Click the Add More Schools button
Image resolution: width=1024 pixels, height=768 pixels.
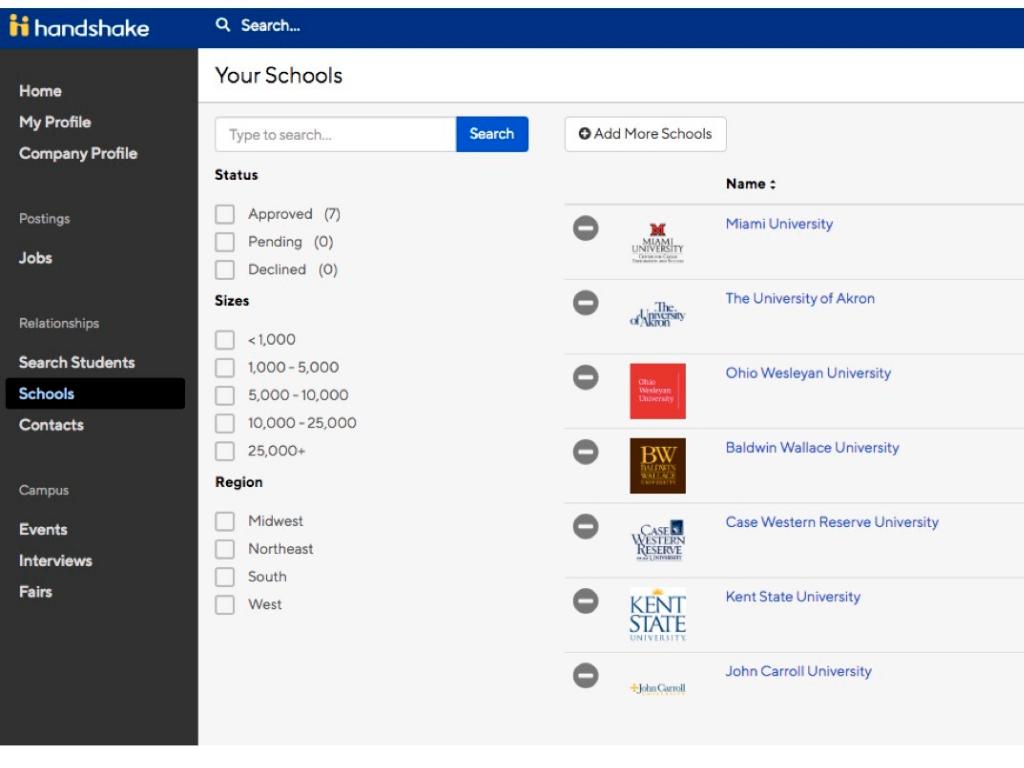645,134
